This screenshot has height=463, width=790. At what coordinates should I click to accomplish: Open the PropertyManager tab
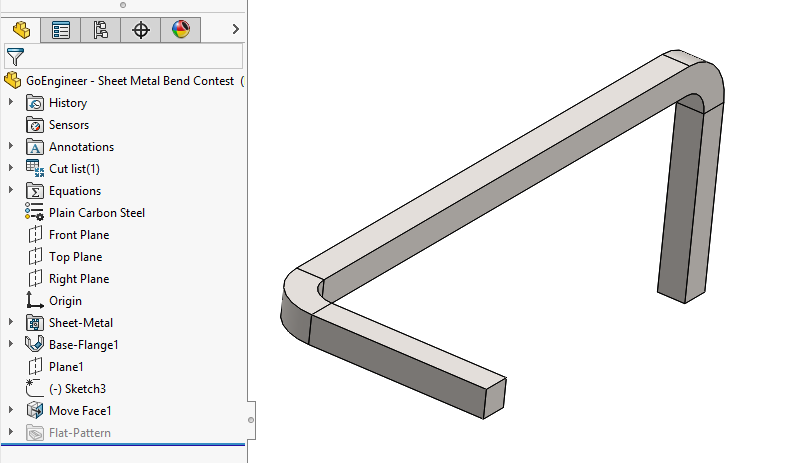[60, 30]
